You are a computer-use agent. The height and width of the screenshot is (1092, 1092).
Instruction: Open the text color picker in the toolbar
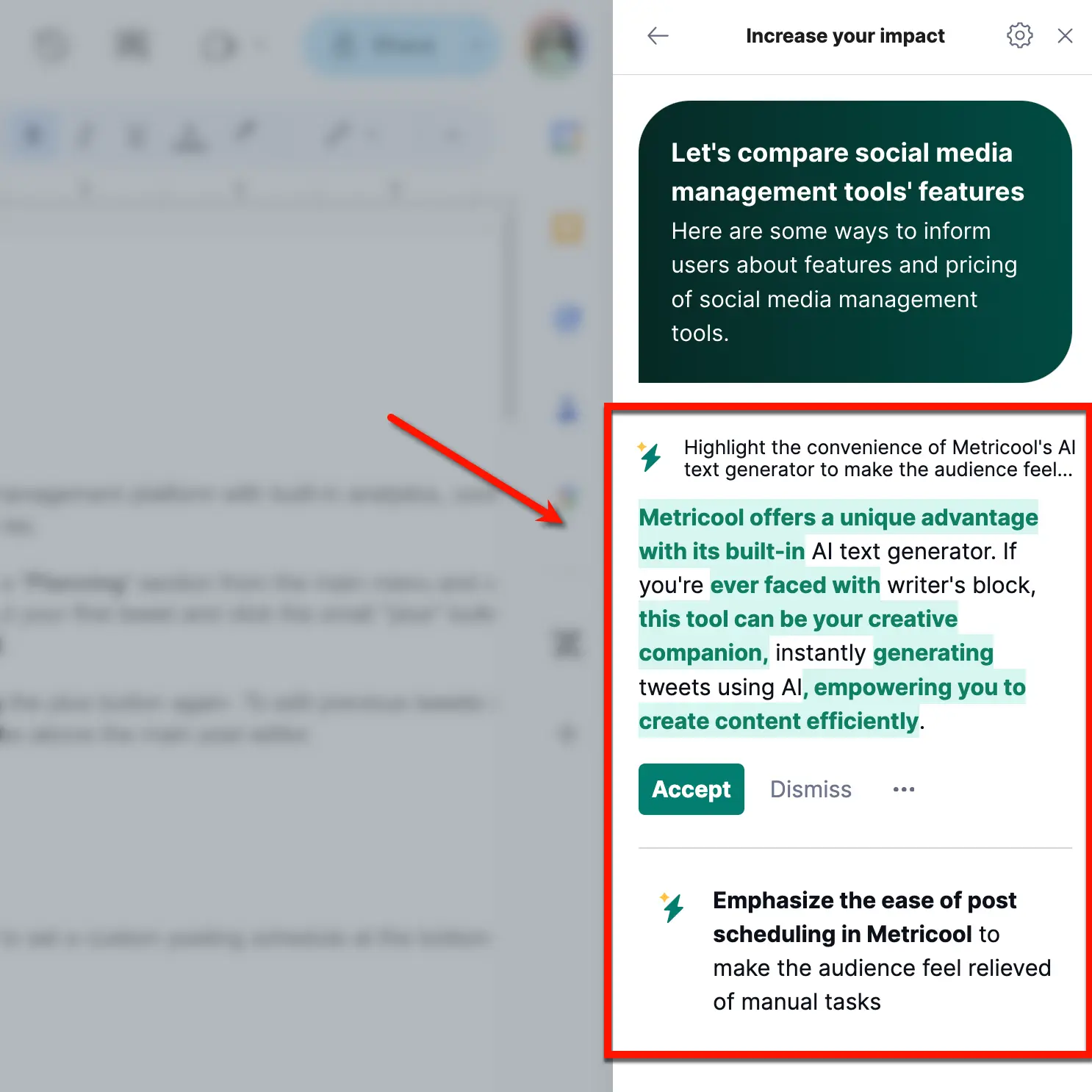187,135
